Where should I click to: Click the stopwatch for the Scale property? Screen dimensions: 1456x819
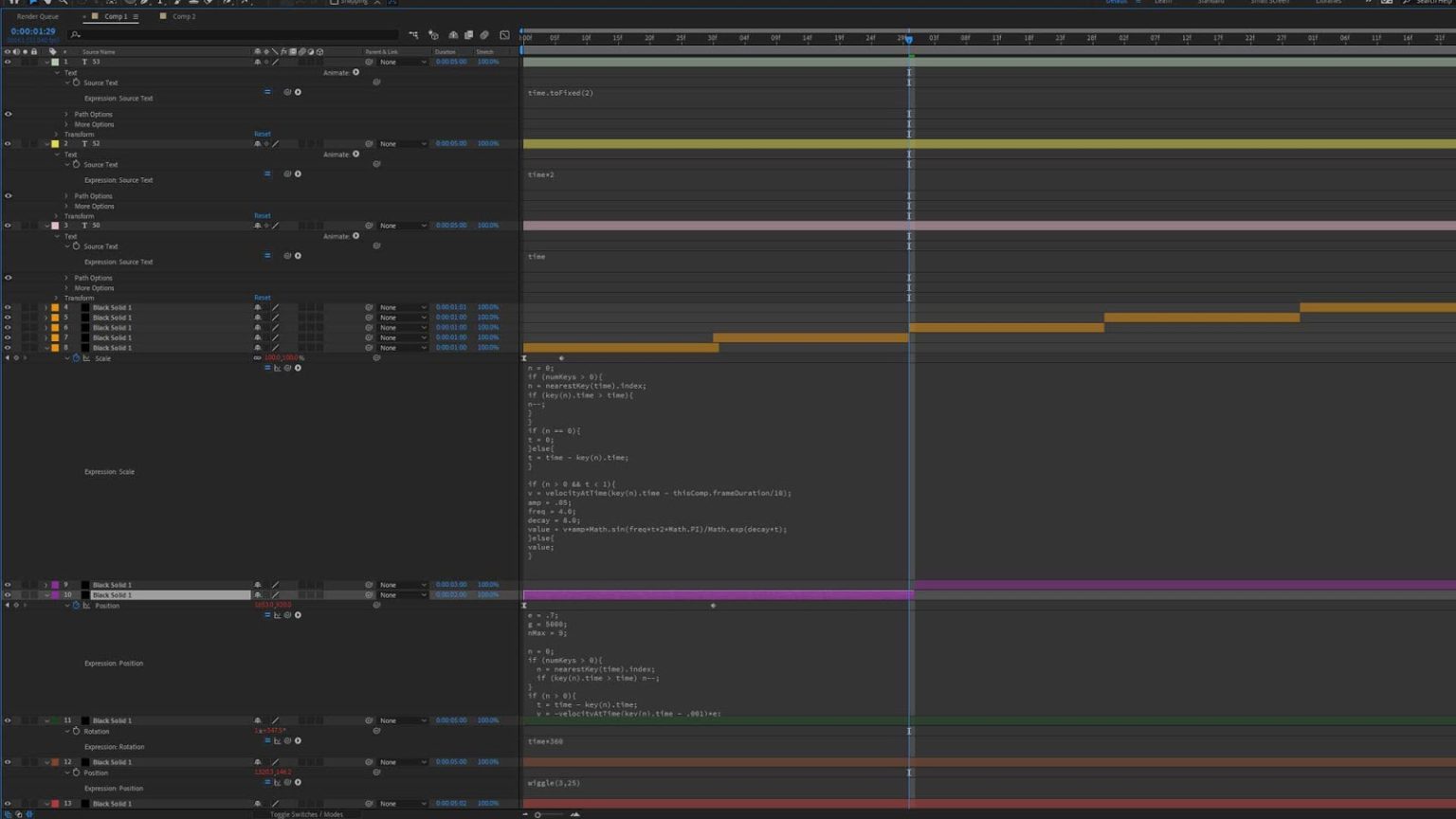coord(76,357)
